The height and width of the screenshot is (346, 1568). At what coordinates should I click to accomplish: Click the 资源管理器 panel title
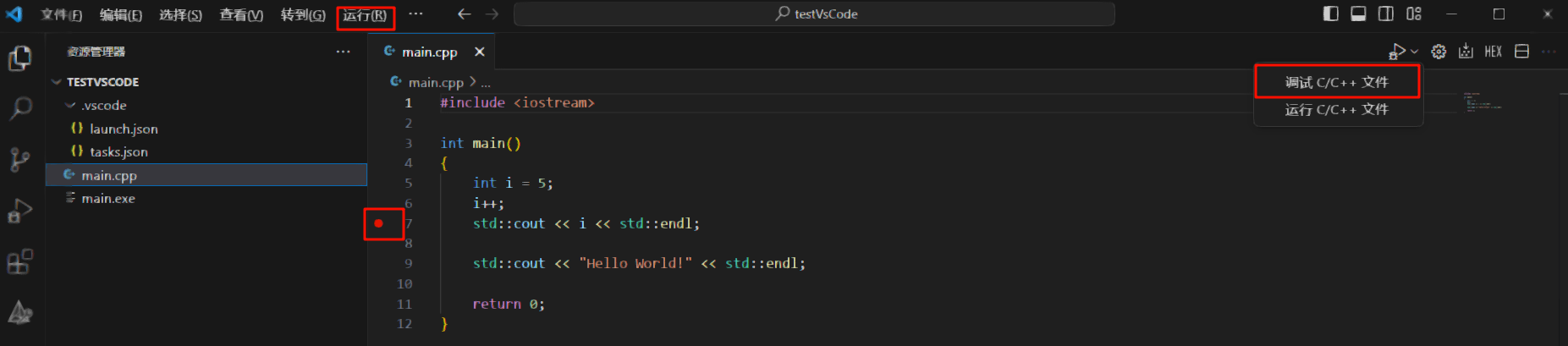[96, 52]
